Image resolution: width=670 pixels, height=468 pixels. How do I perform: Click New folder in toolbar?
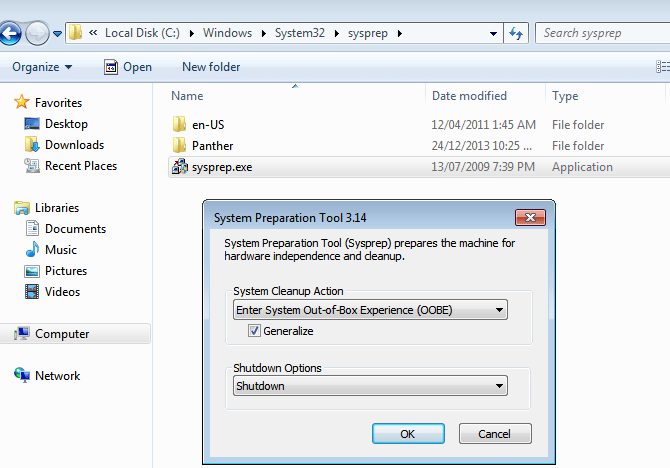[x=211, y=67]
